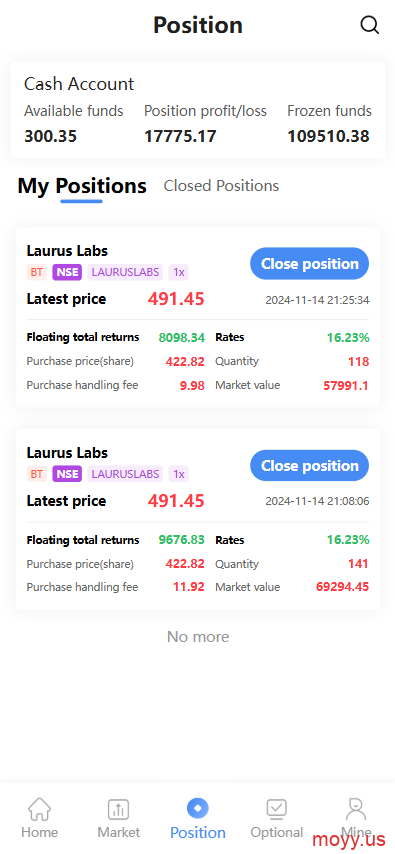Open first Laurus Labs position title
395x854 pixels.
(x=67, y=251)
